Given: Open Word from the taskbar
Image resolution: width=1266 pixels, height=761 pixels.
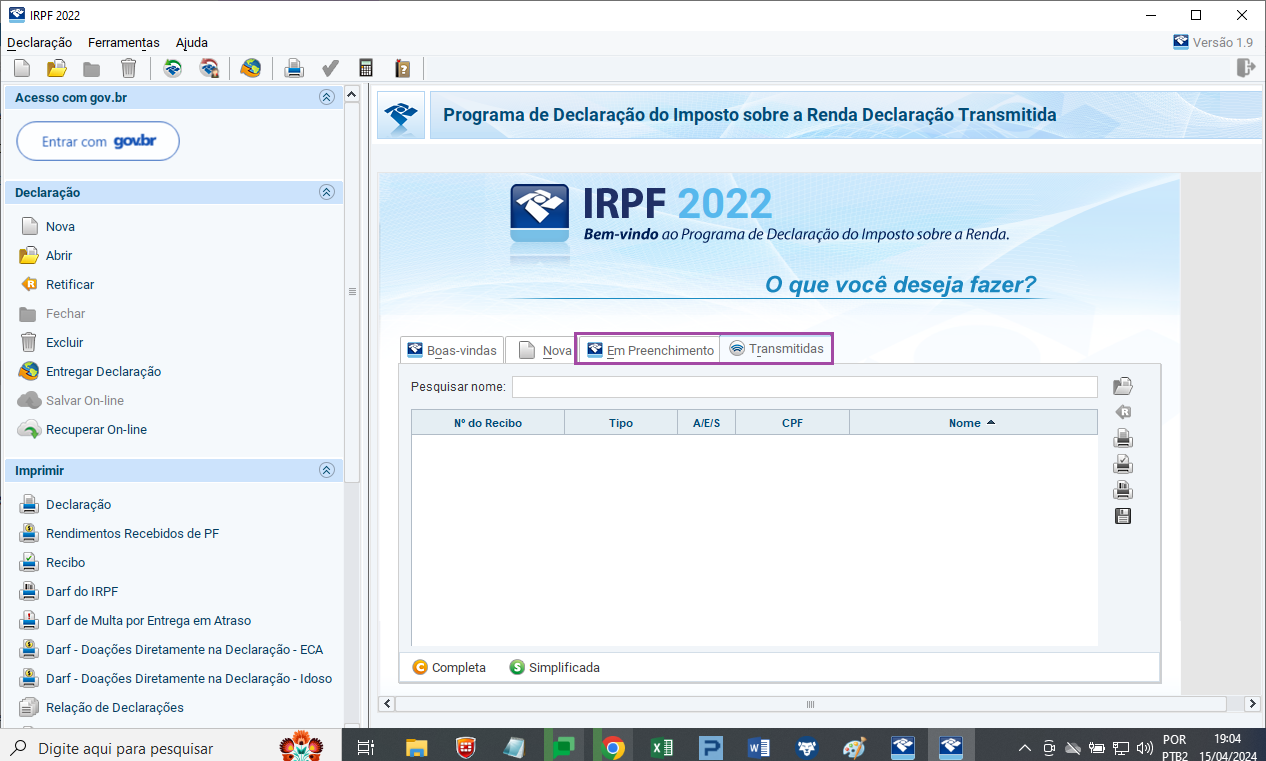Looking at the screenshot, I should [757, 747].
